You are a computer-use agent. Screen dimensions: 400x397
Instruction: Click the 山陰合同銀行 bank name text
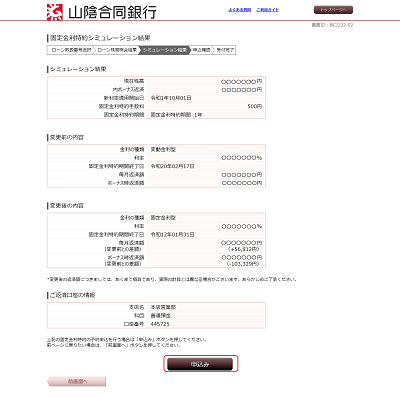point(112,13)
